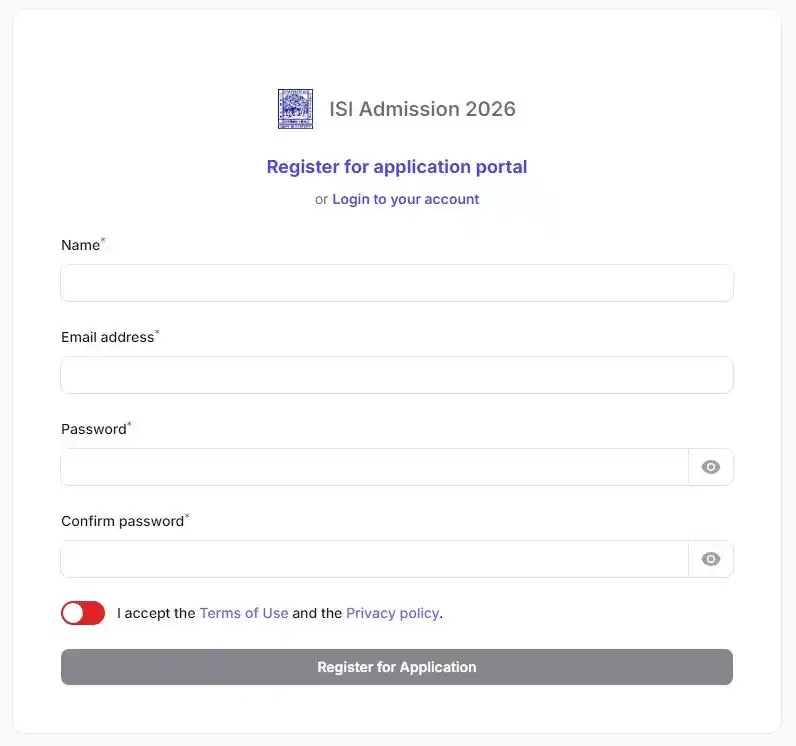Open the Login to your account link
The width and height of the screenshot is (796, 746).
click(x=405, y=199)
